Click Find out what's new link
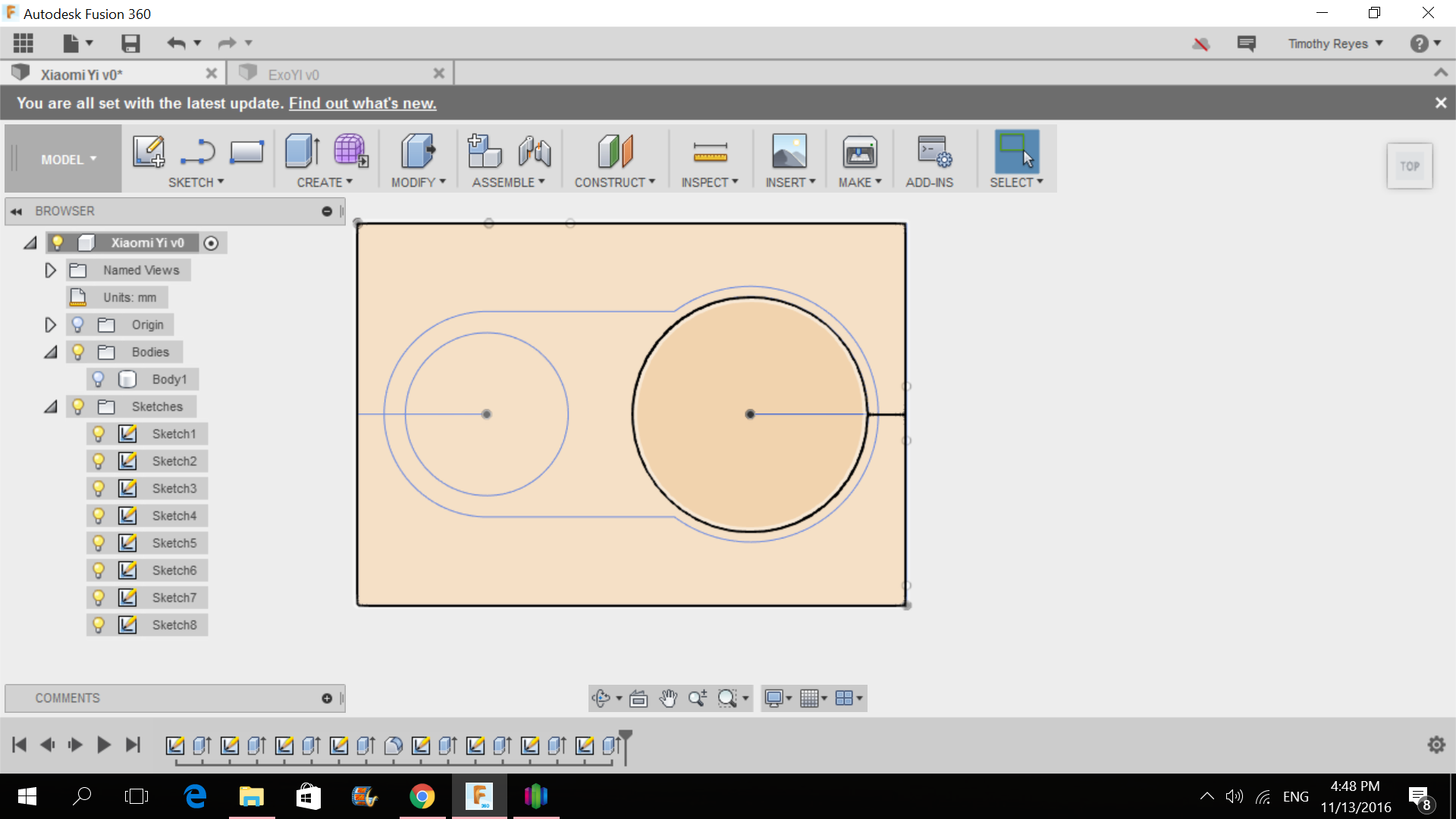This screenshot has height=819, width=1456. [363, 103]
